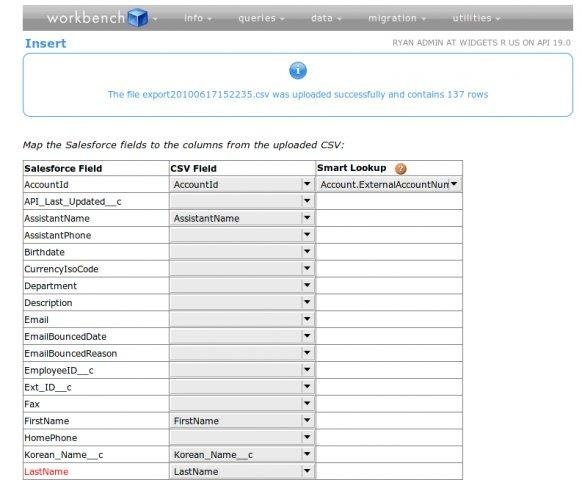Open the CSV Field dropdown for FirstName
Image resolution: width=582 pixels, height=480 pixels.
[242, 421]
